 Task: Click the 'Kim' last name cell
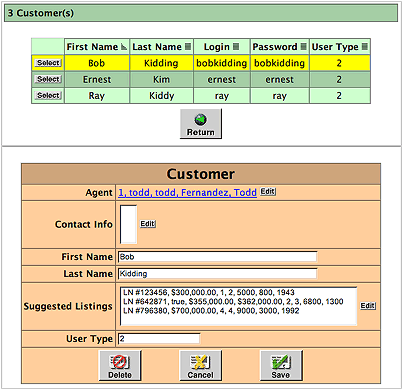point(161,79)
